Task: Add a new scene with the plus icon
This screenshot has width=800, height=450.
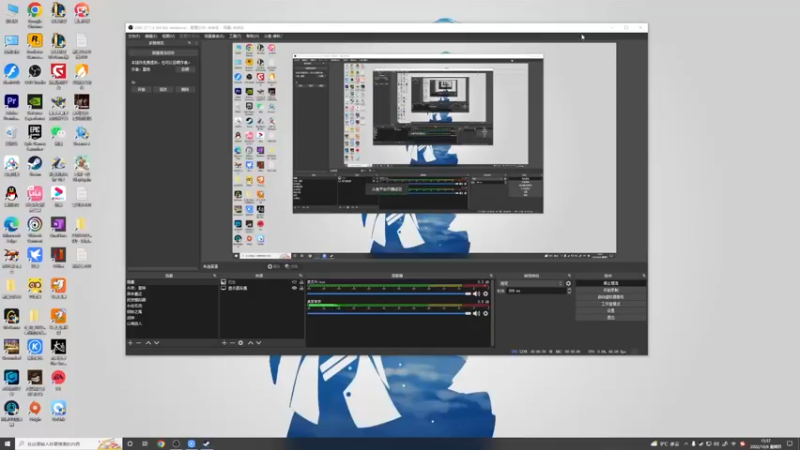Action: click(x=130, y=343)
